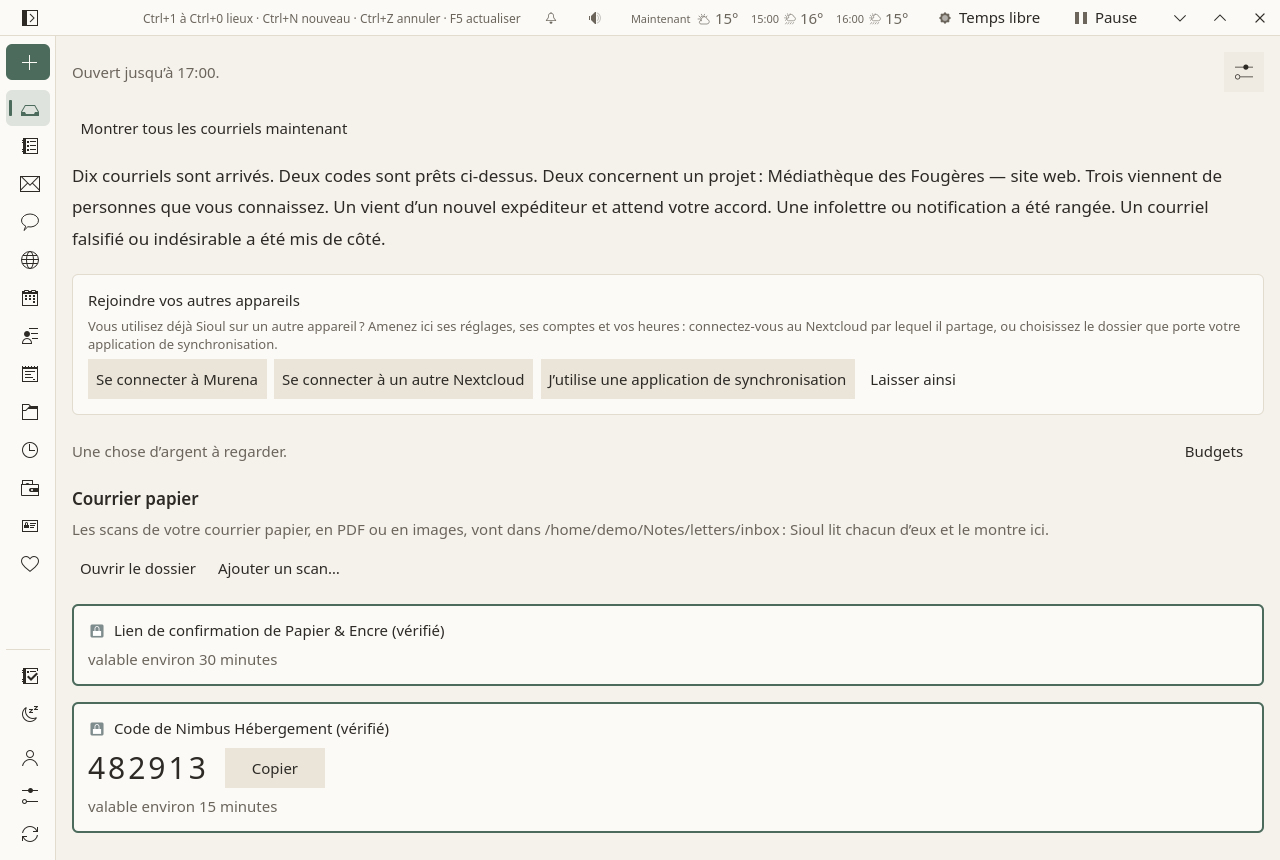1280x860 pixels.
Task: Click Se connecter à Murena
Action: 177,379
